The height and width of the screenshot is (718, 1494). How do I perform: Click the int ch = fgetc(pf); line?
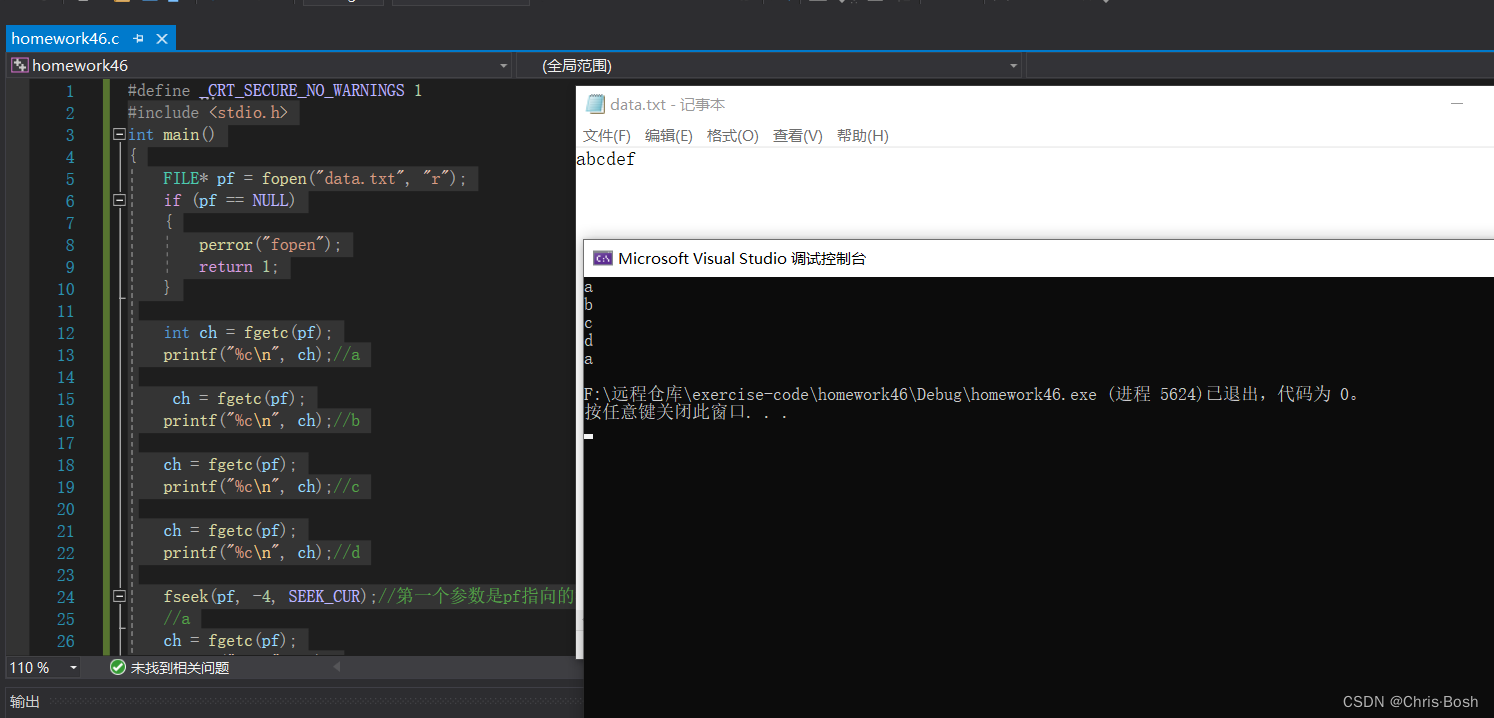pos(248,333)
